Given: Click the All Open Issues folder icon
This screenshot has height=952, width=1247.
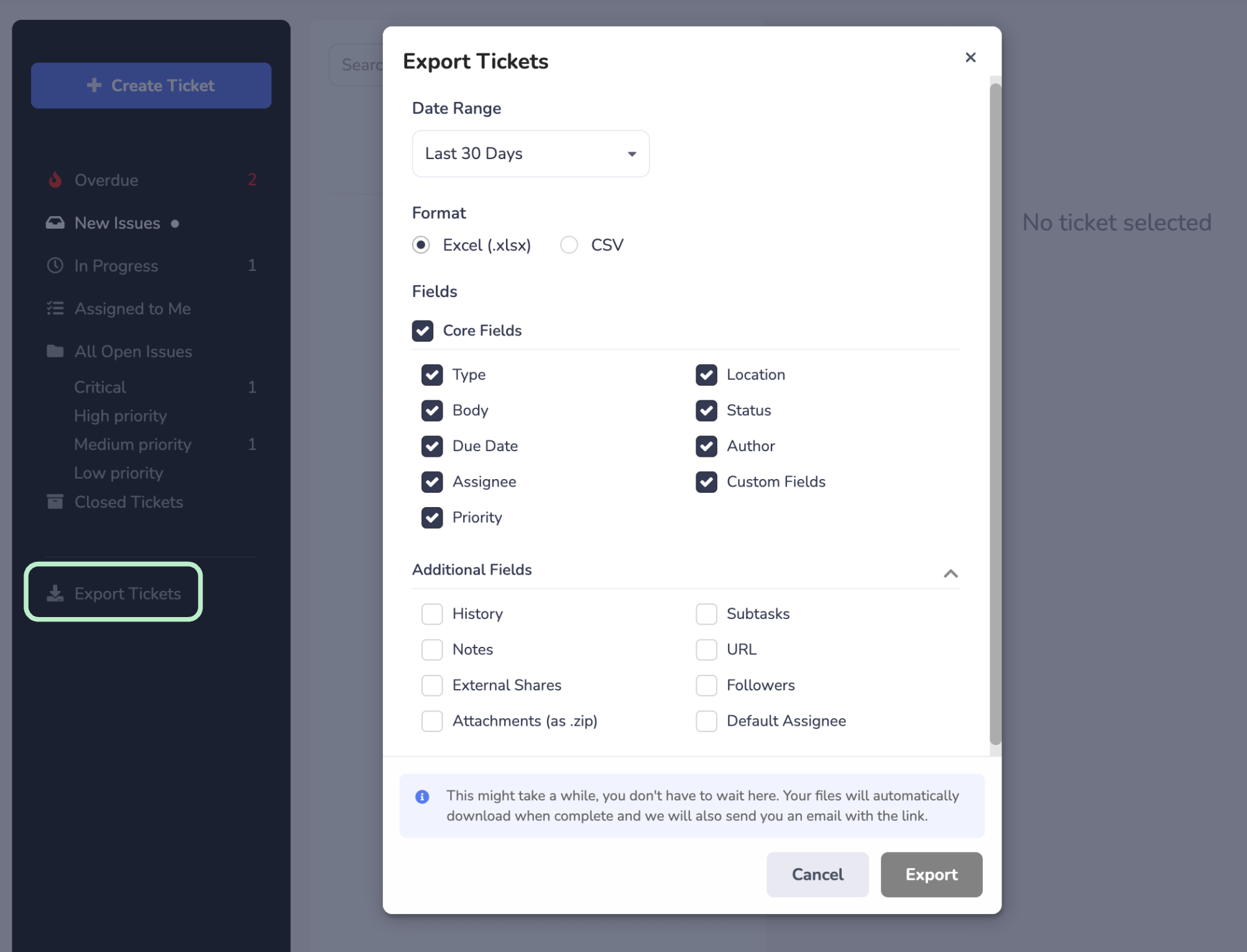Looking at the screenshot, I should click(55, 352).
